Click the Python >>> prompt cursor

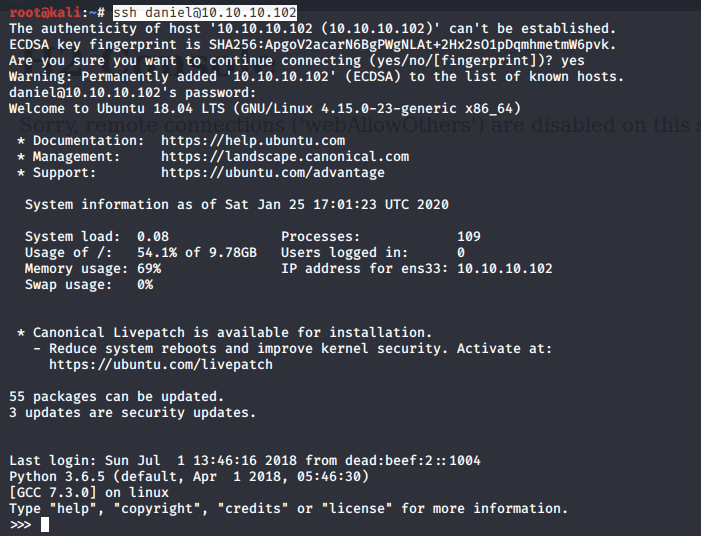tap(45, 525)
